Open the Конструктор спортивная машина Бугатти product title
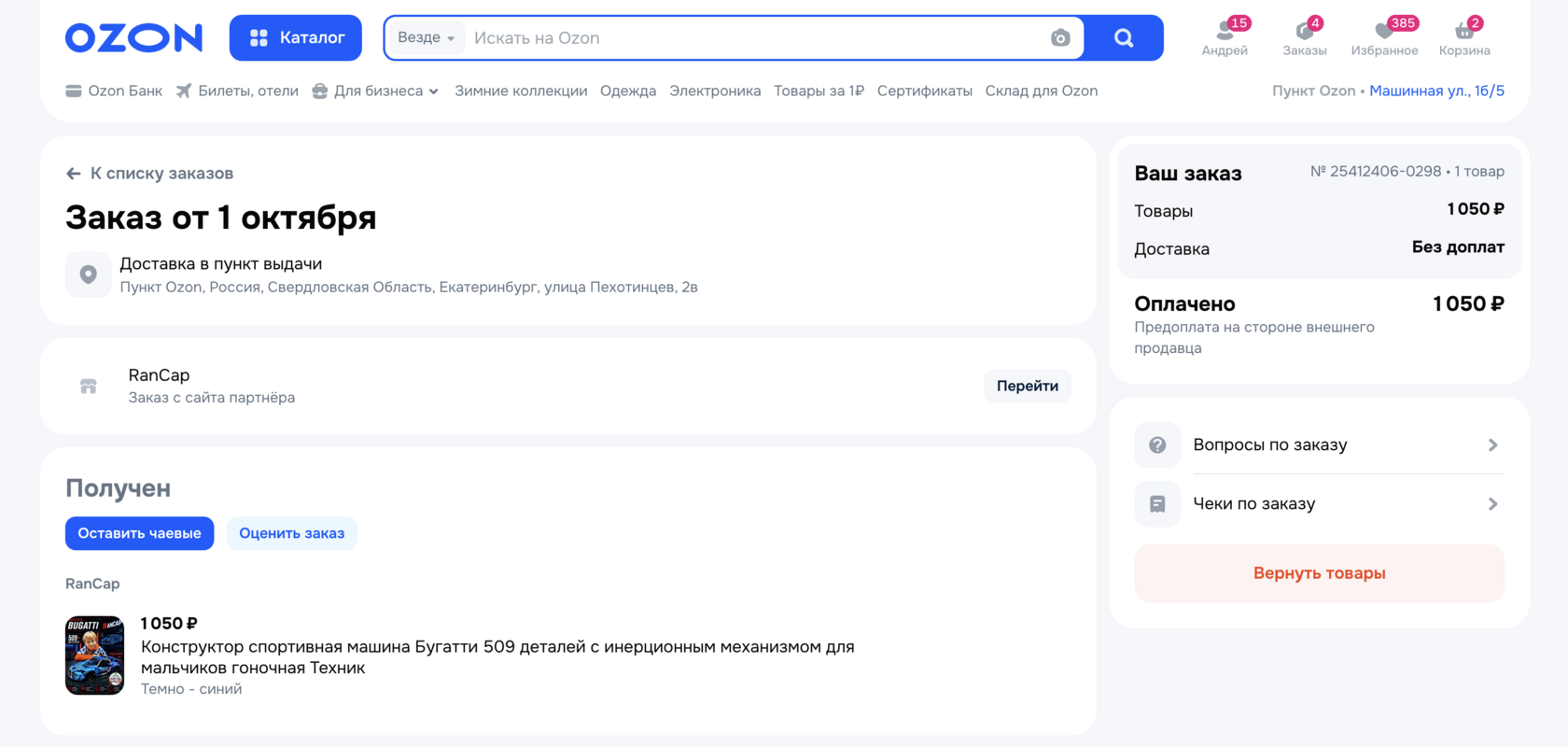 497,657
